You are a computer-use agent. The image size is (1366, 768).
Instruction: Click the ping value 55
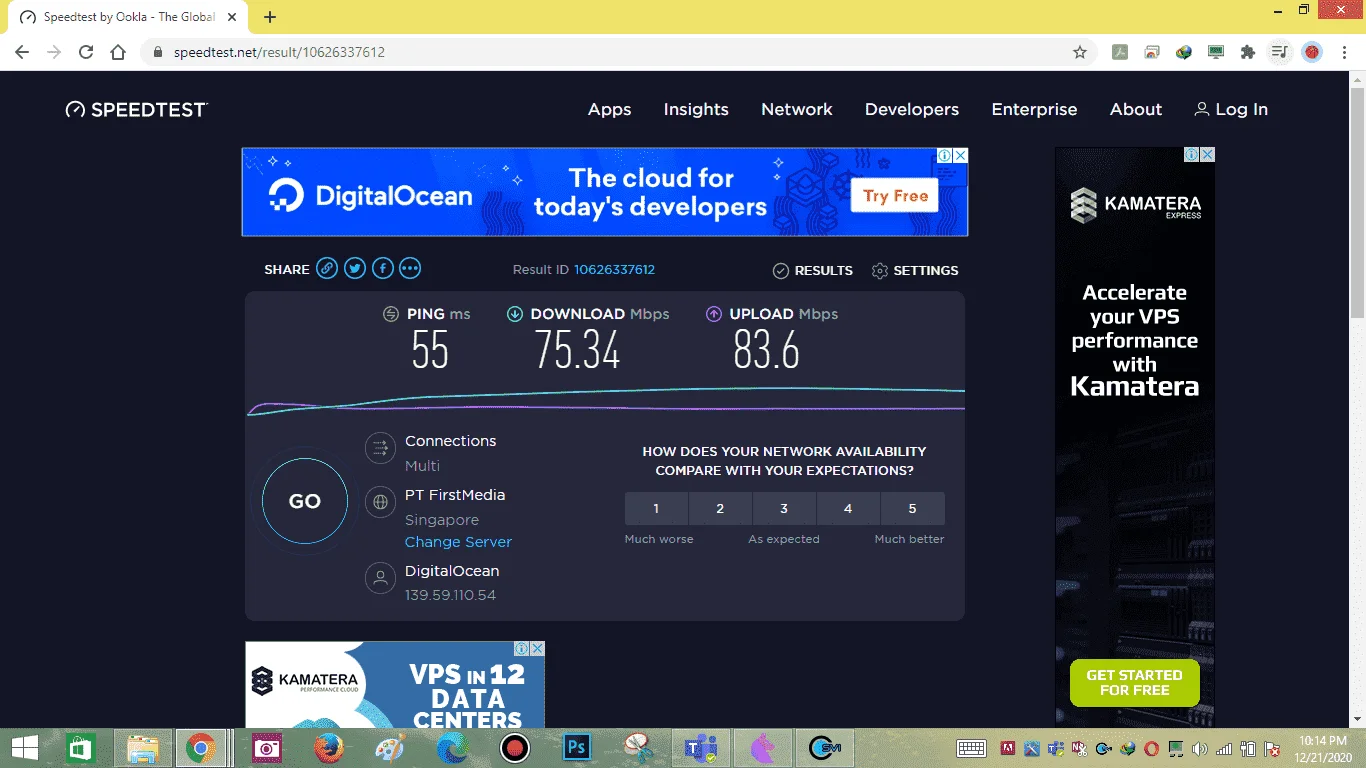tap(430, 350)
